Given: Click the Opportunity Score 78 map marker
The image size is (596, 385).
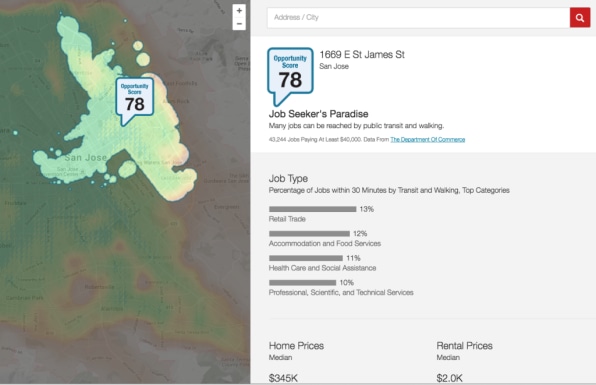Looking at the screenshot, I should (x=135, y=101).
